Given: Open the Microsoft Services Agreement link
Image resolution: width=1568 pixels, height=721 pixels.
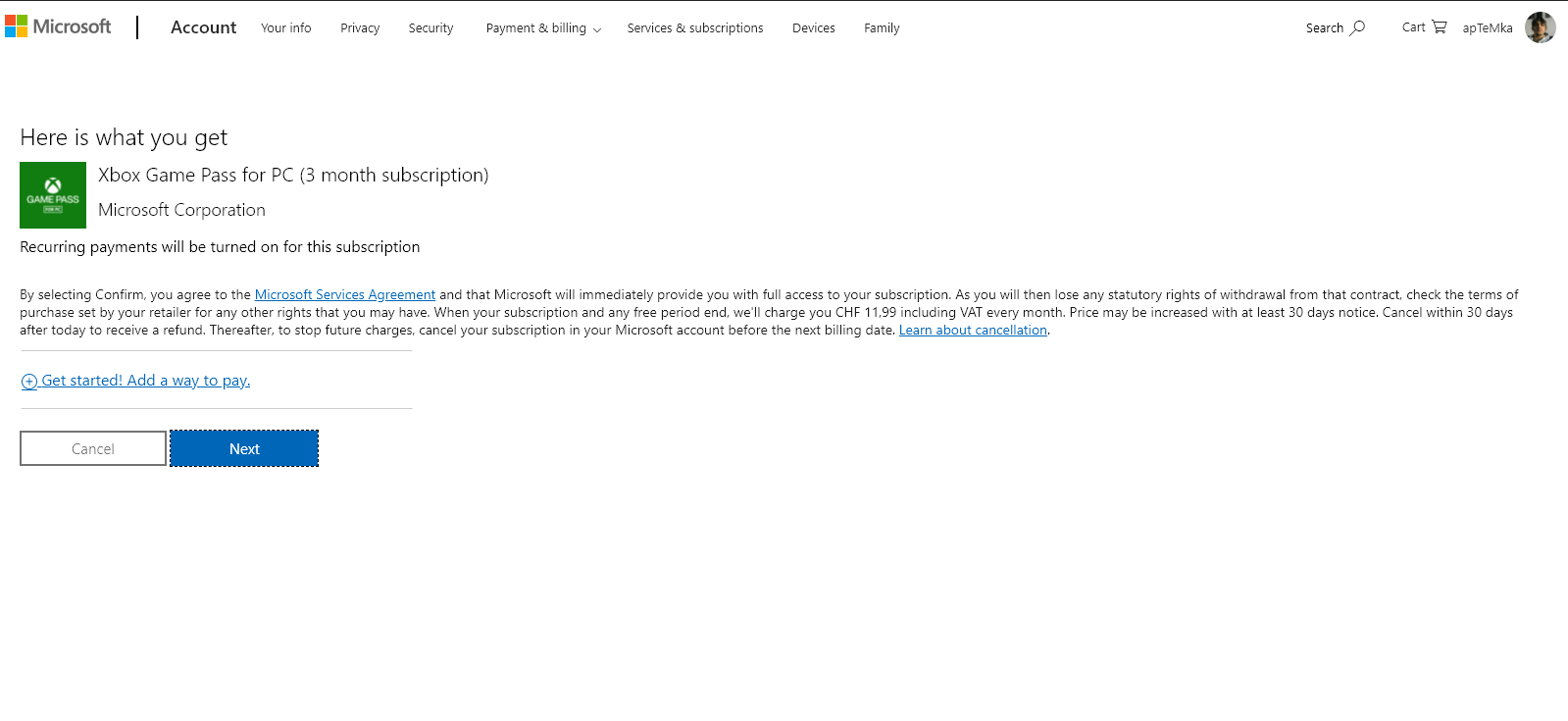Looking at the screenshot, I should 345,294.
